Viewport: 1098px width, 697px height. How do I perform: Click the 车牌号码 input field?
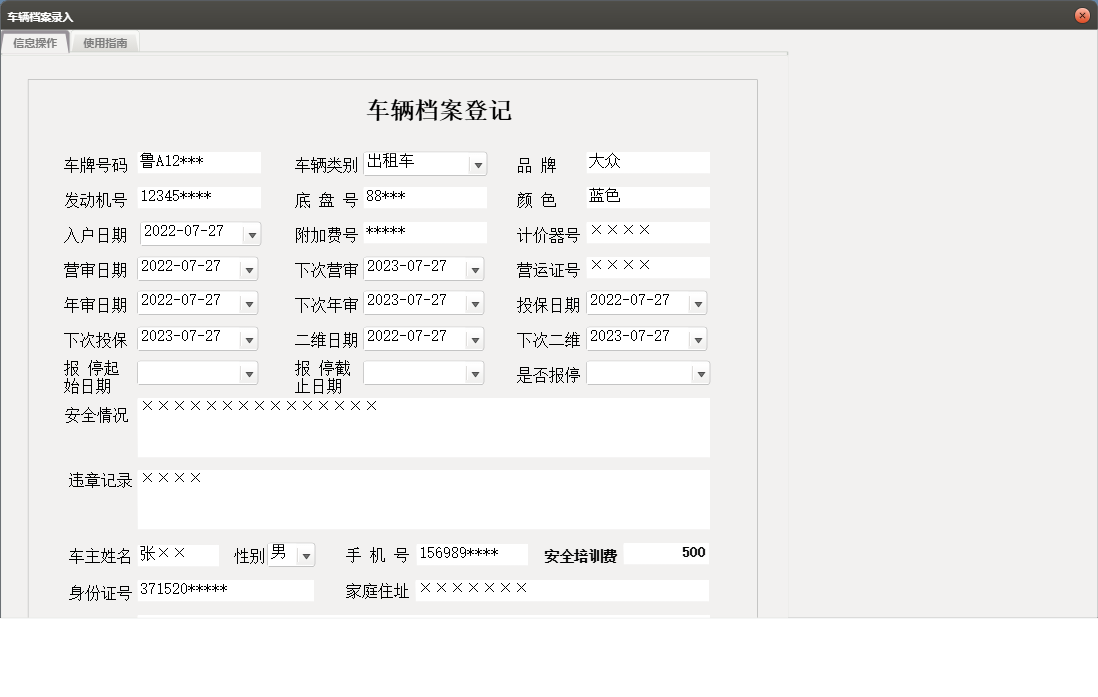[197, 162]
